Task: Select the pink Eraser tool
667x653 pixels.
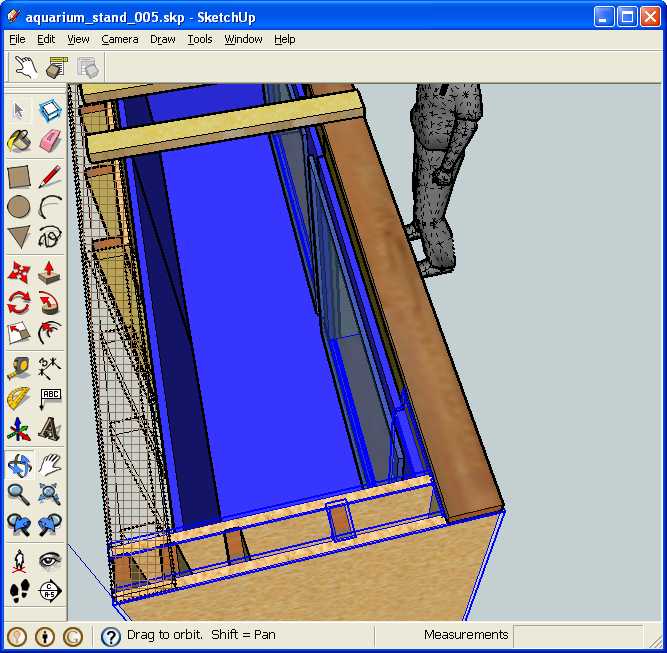Action: coord(50,141)
